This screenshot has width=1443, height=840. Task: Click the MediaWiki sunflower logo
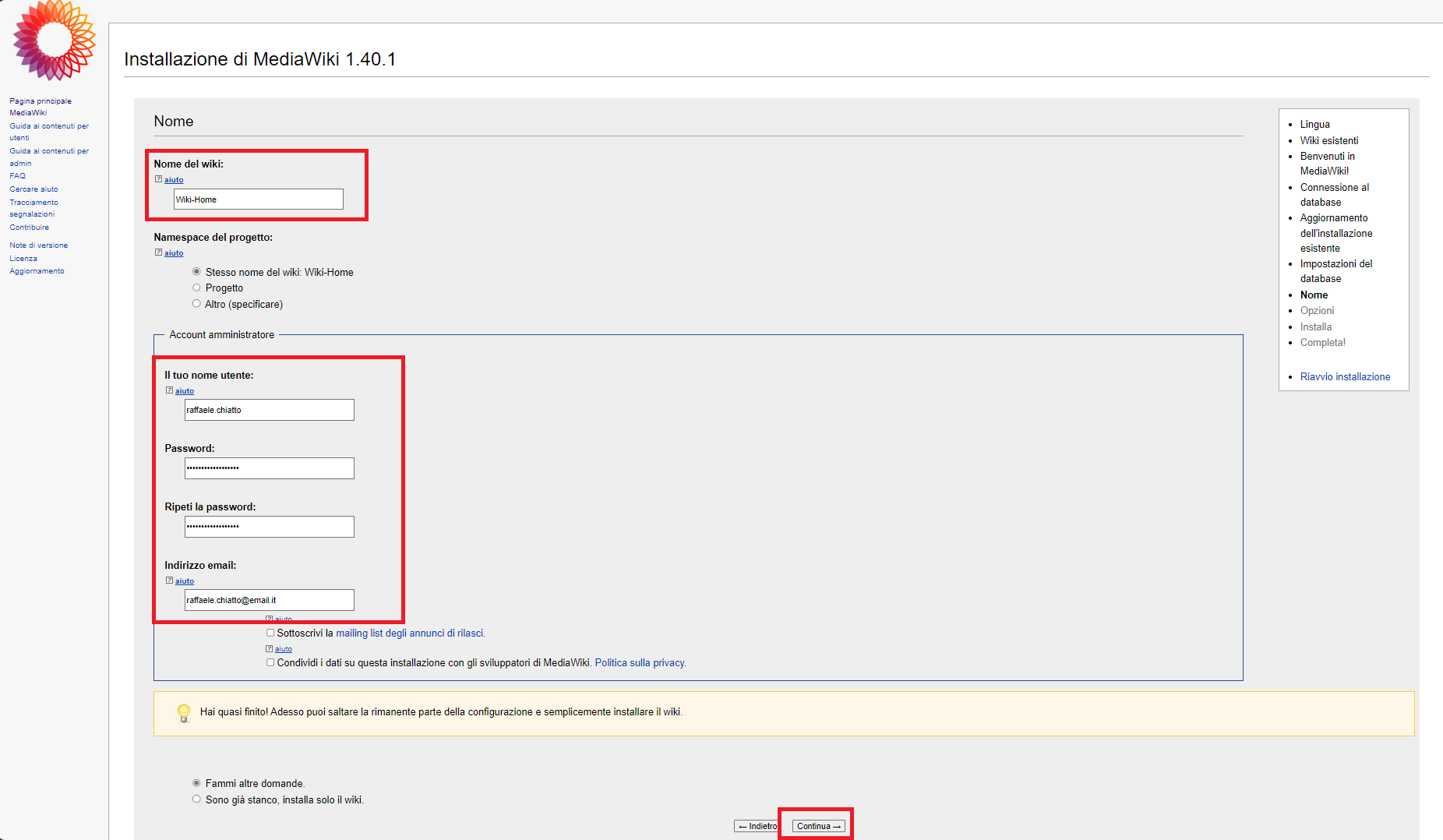(x=54, y=41)
